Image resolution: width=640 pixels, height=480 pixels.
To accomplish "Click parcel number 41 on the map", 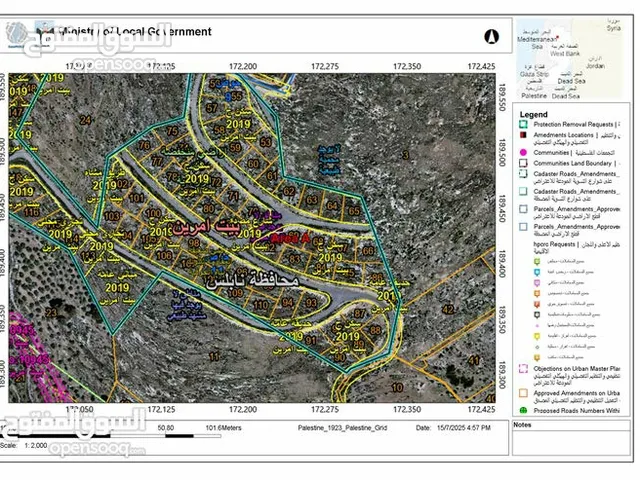I will 473,360.
